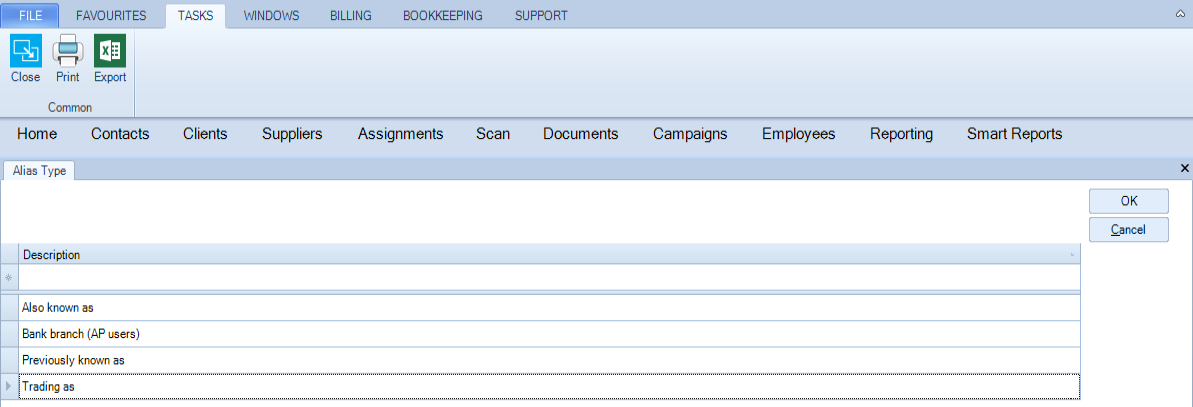Select Scan in the navigation bar
Image resolution: width=1193 pixels, height=407 pixels.
pos(493,134)
